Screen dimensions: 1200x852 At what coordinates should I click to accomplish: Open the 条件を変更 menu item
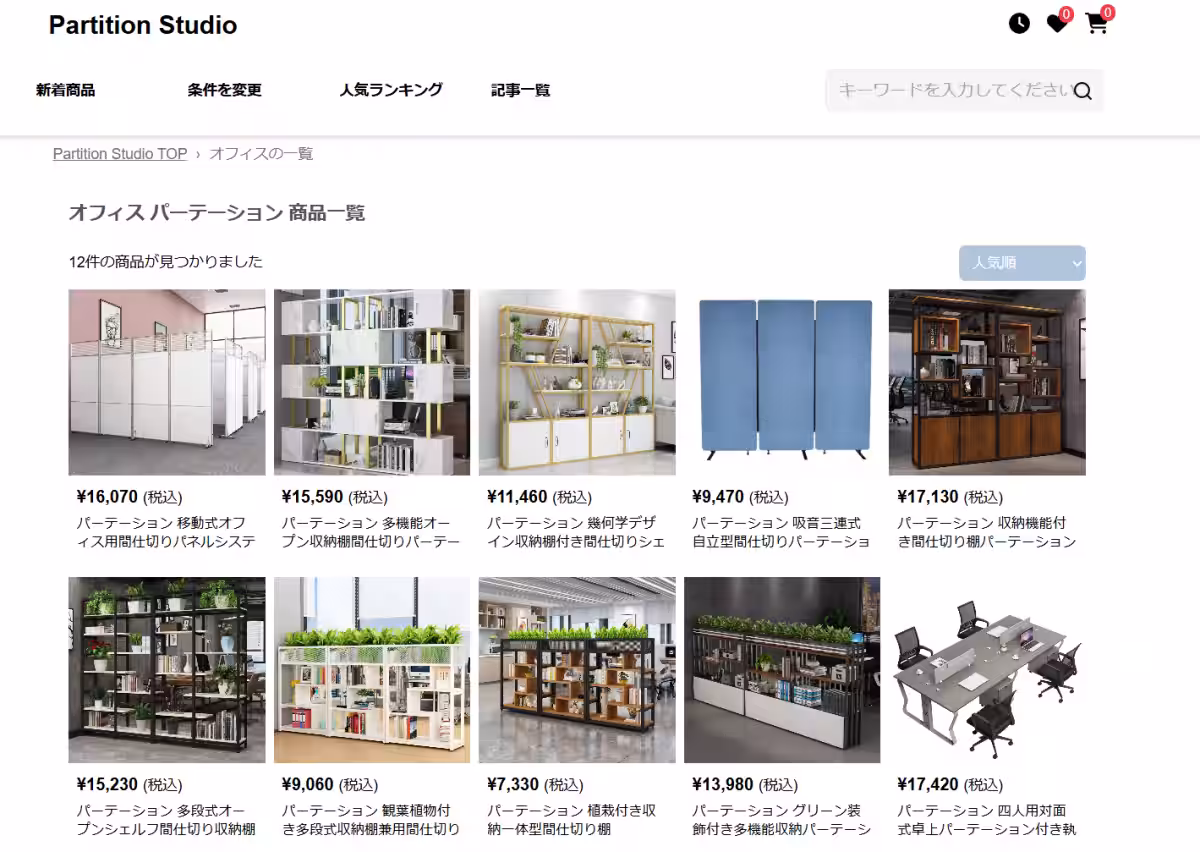(224, 90)
